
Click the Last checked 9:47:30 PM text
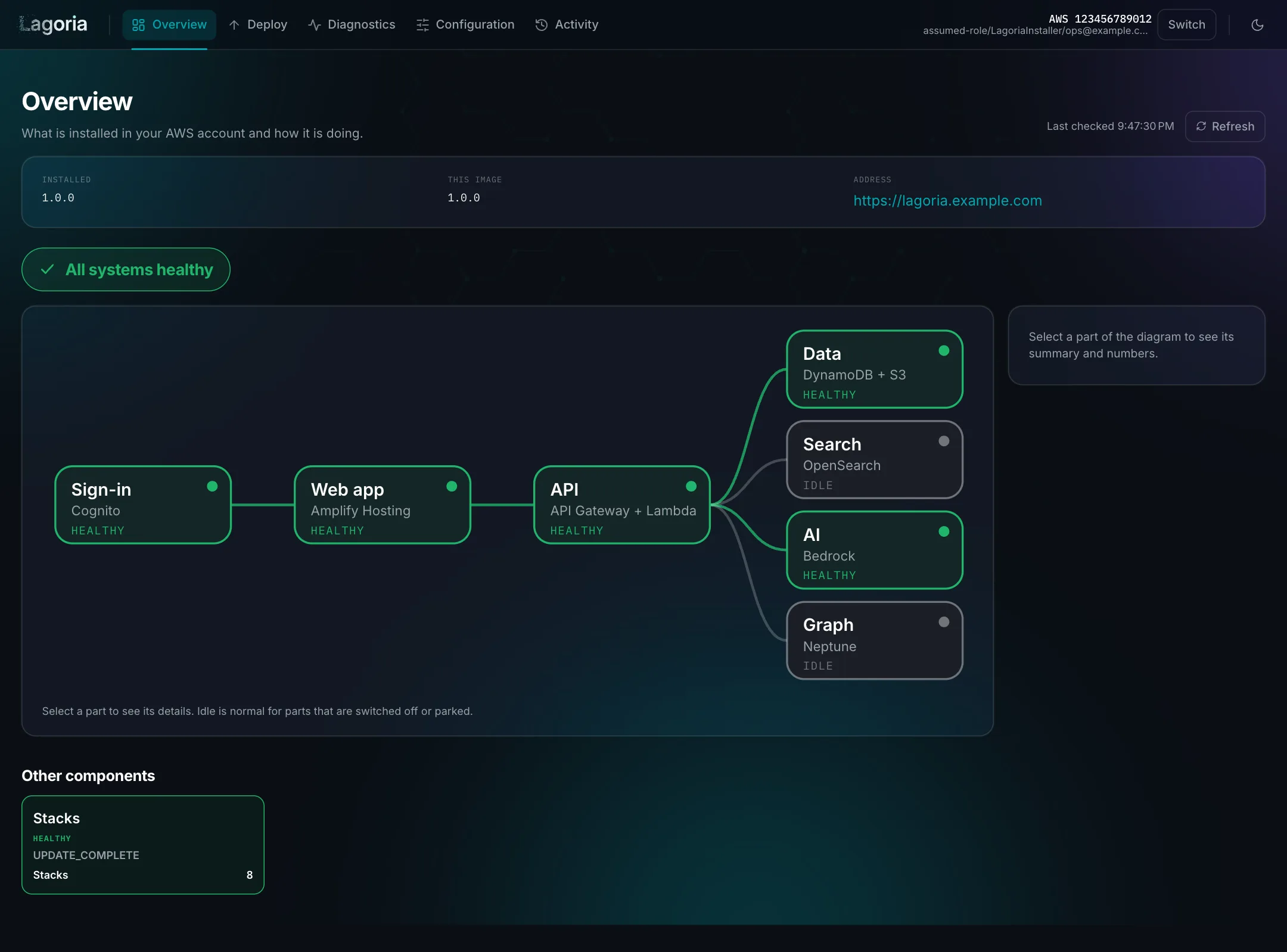point(1110,126)
